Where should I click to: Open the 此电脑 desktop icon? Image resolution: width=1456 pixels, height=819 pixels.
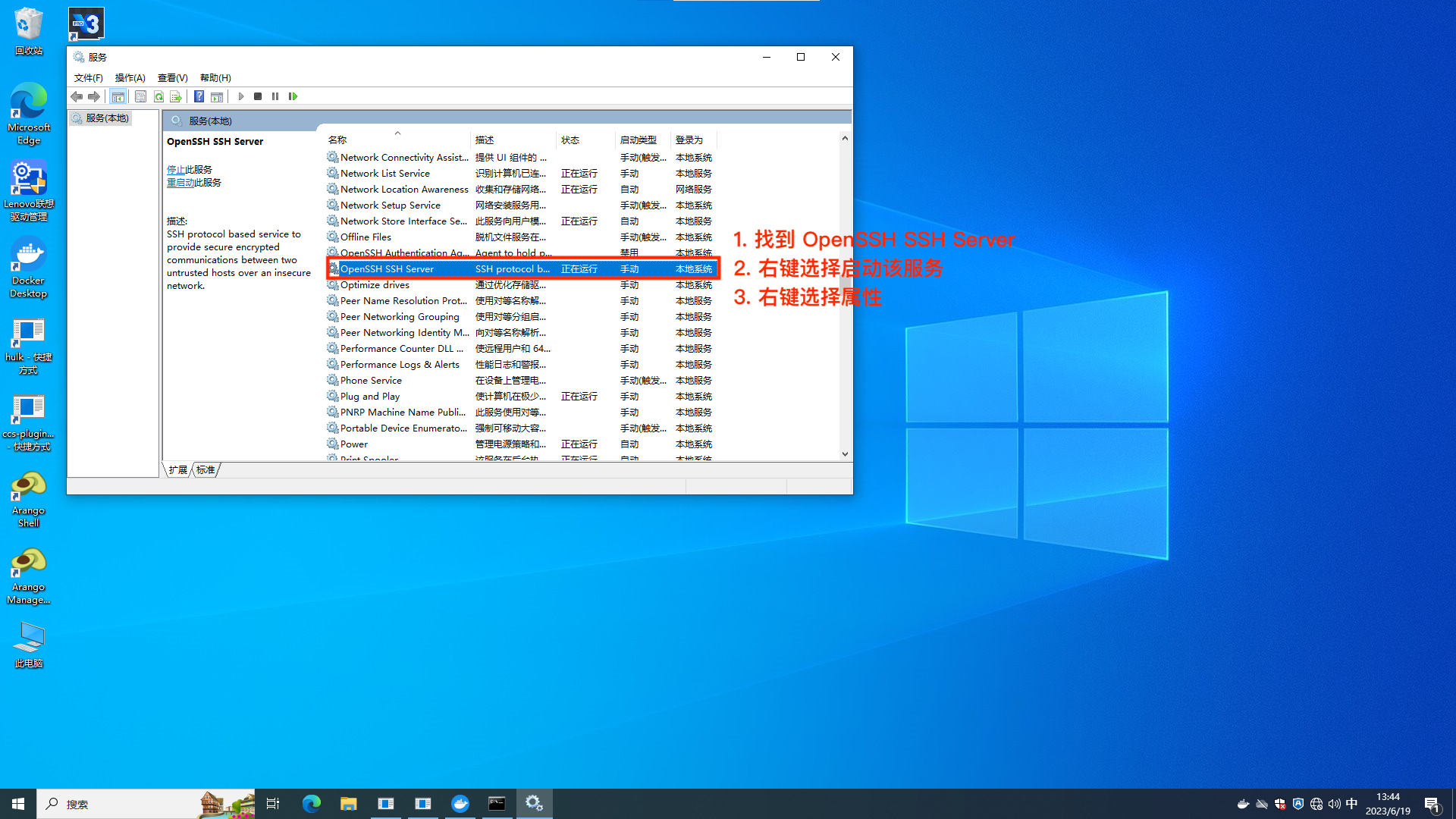tap(29, 645)
